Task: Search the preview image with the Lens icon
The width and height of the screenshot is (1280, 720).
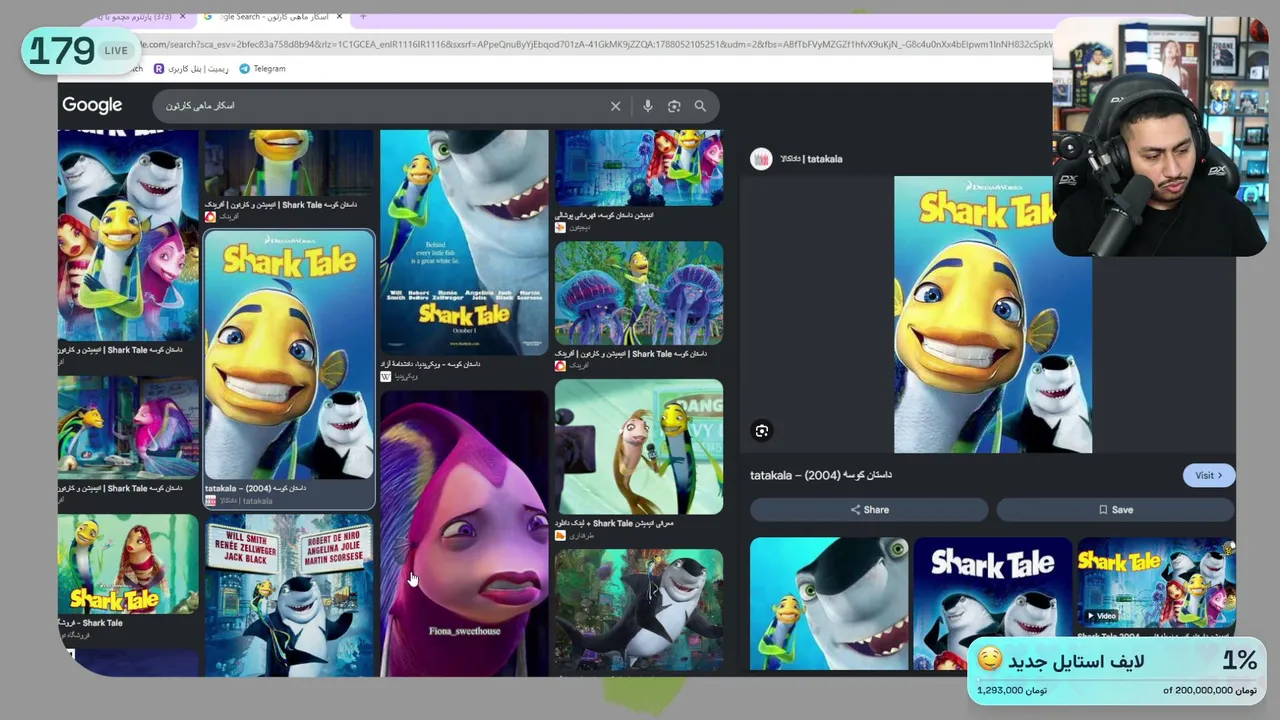Action: pos(762,431)
